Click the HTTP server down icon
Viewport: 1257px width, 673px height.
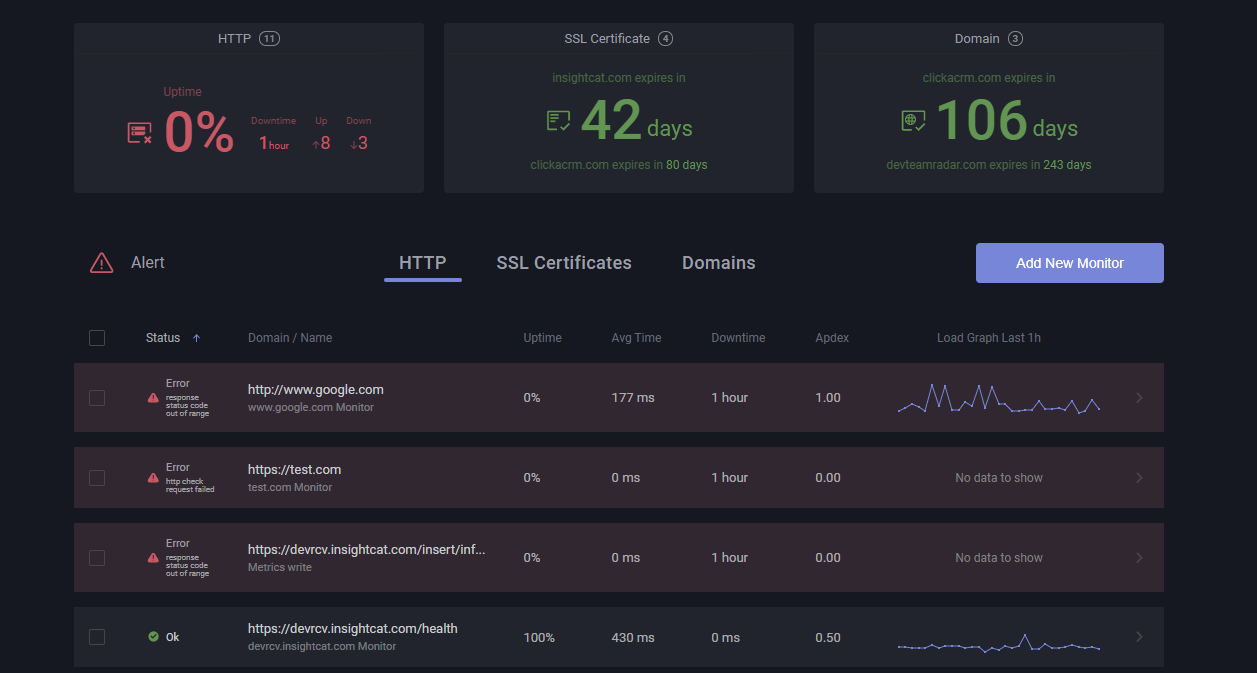[139, 133]
